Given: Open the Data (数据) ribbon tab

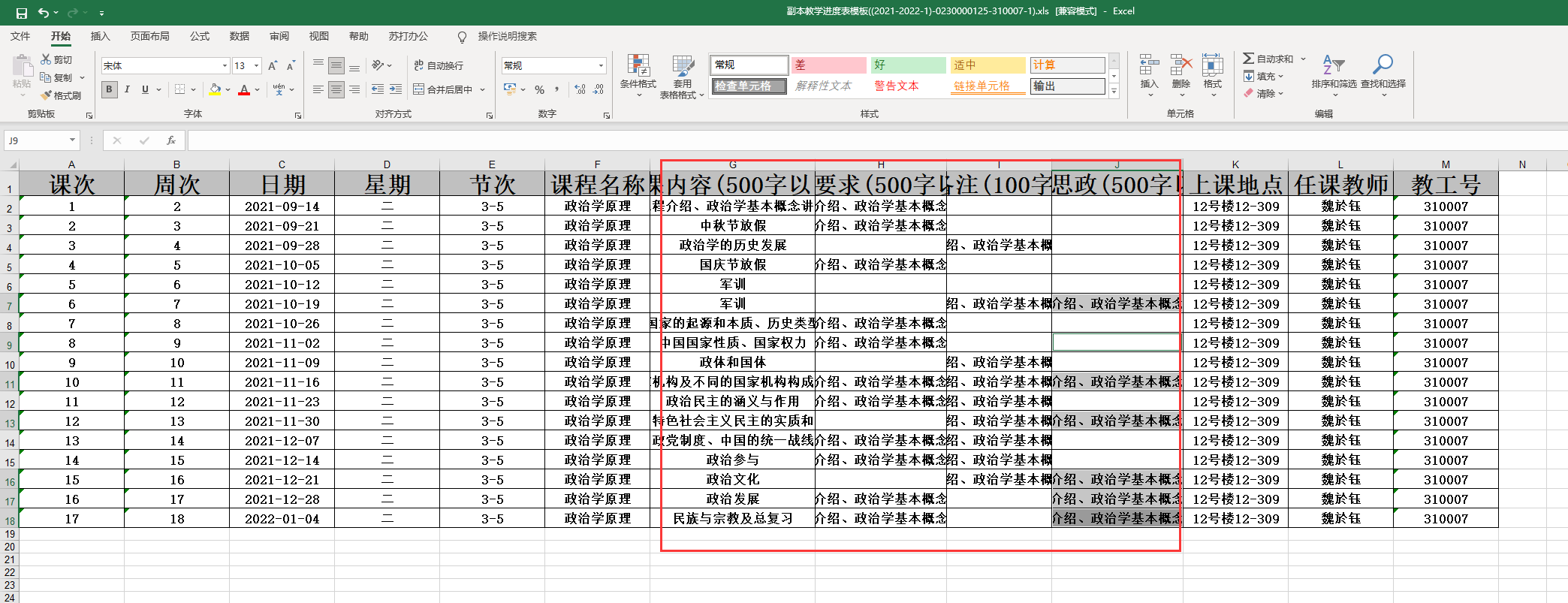Looking at the screenshot, I should click(240, 36).
